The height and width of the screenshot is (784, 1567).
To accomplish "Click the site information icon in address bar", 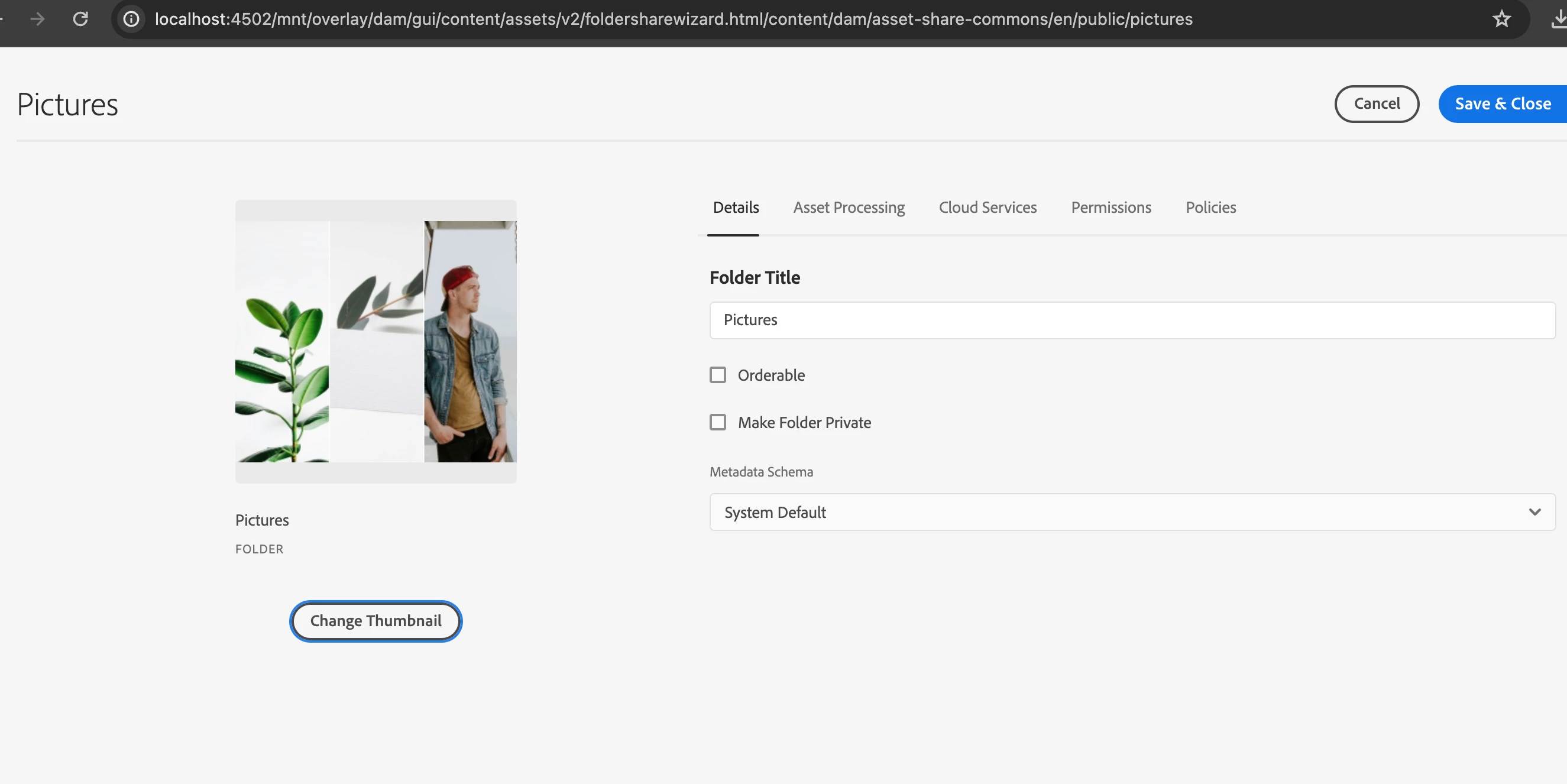I will pyautogui.click(x=131, y=19).
